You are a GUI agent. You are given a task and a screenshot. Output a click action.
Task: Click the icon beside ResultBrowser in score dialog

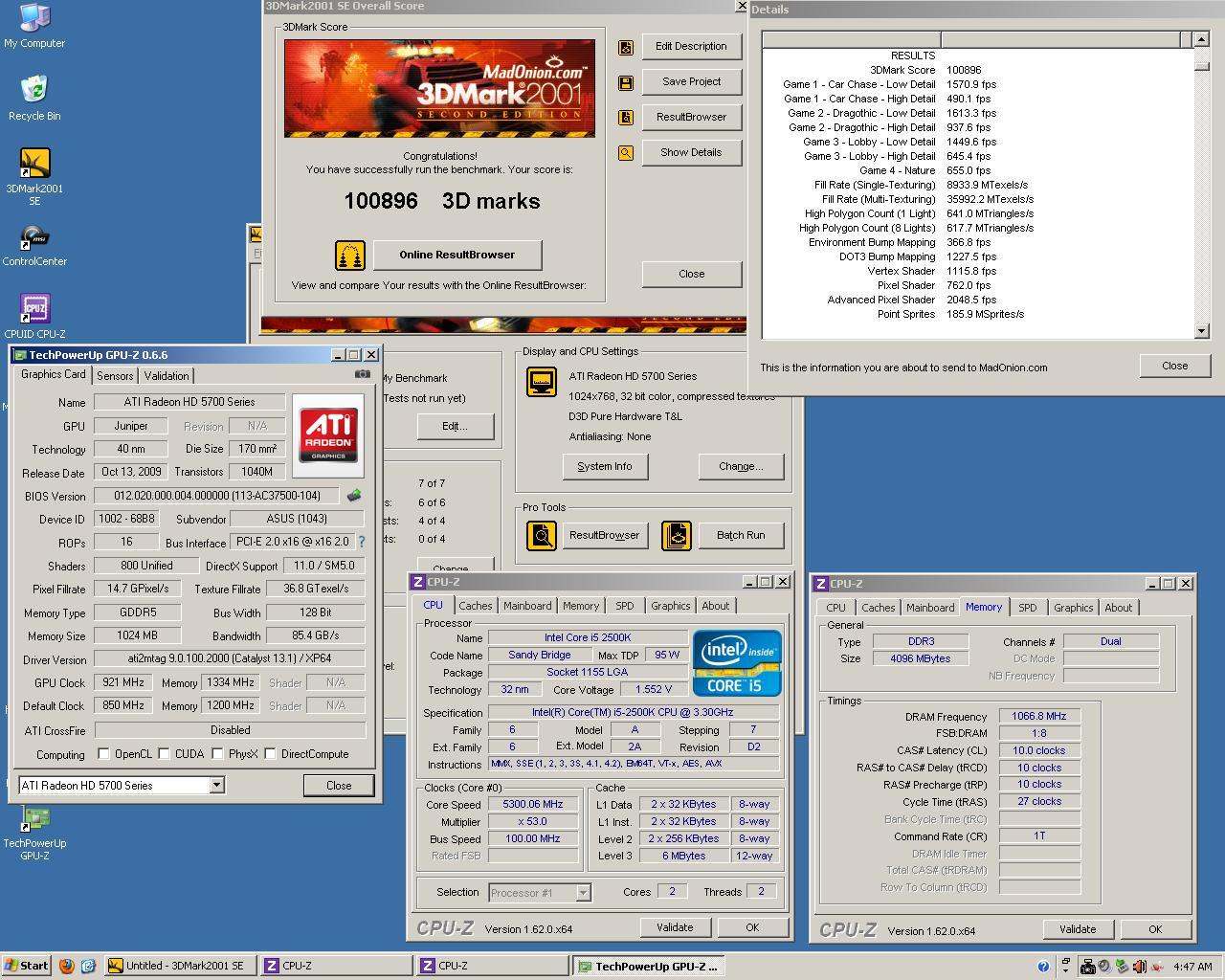click(x=626, y=118)
